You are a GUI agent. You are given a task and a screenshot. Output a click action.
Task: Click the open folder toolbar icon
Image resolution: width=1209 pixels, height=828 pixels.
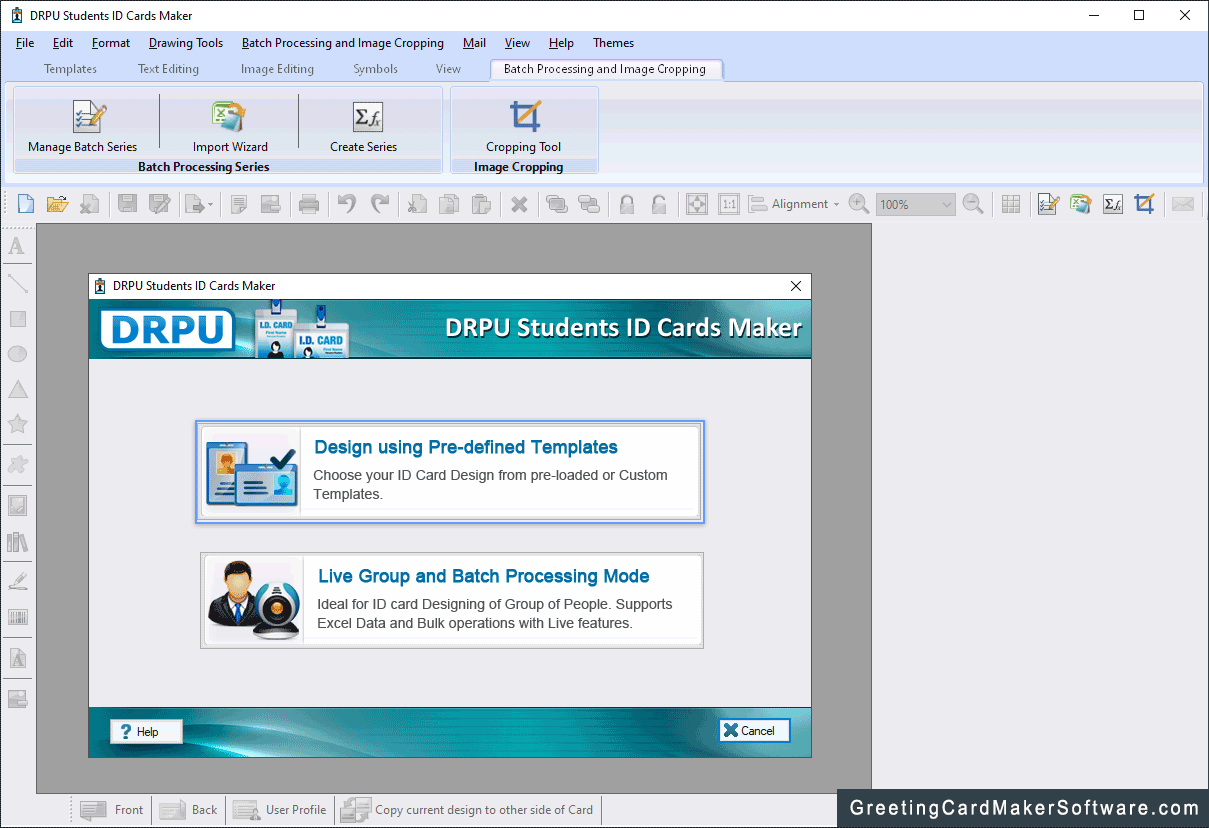click(57, 204)
